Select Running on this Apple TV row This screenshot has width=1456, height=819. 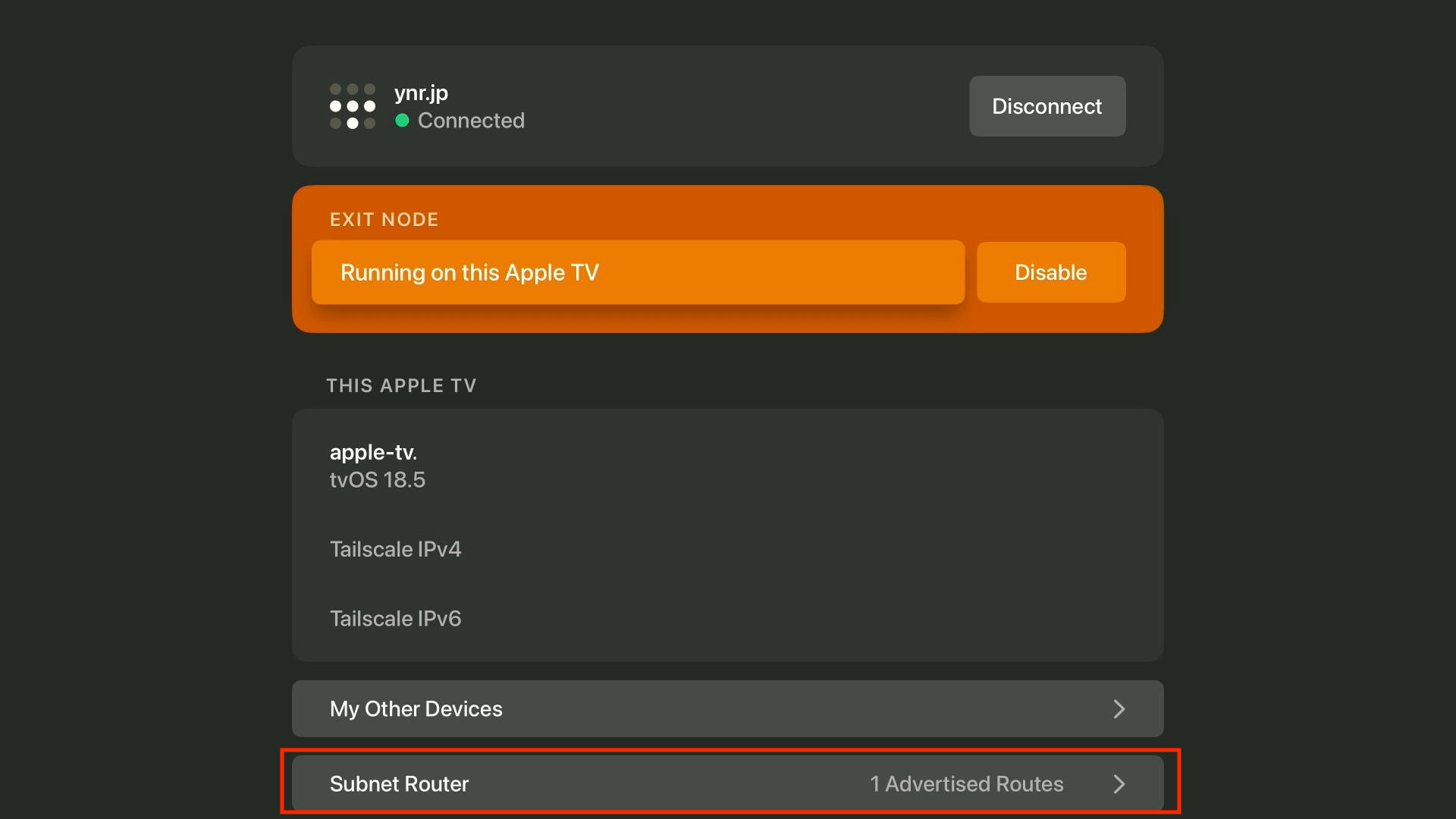(637, 272)
